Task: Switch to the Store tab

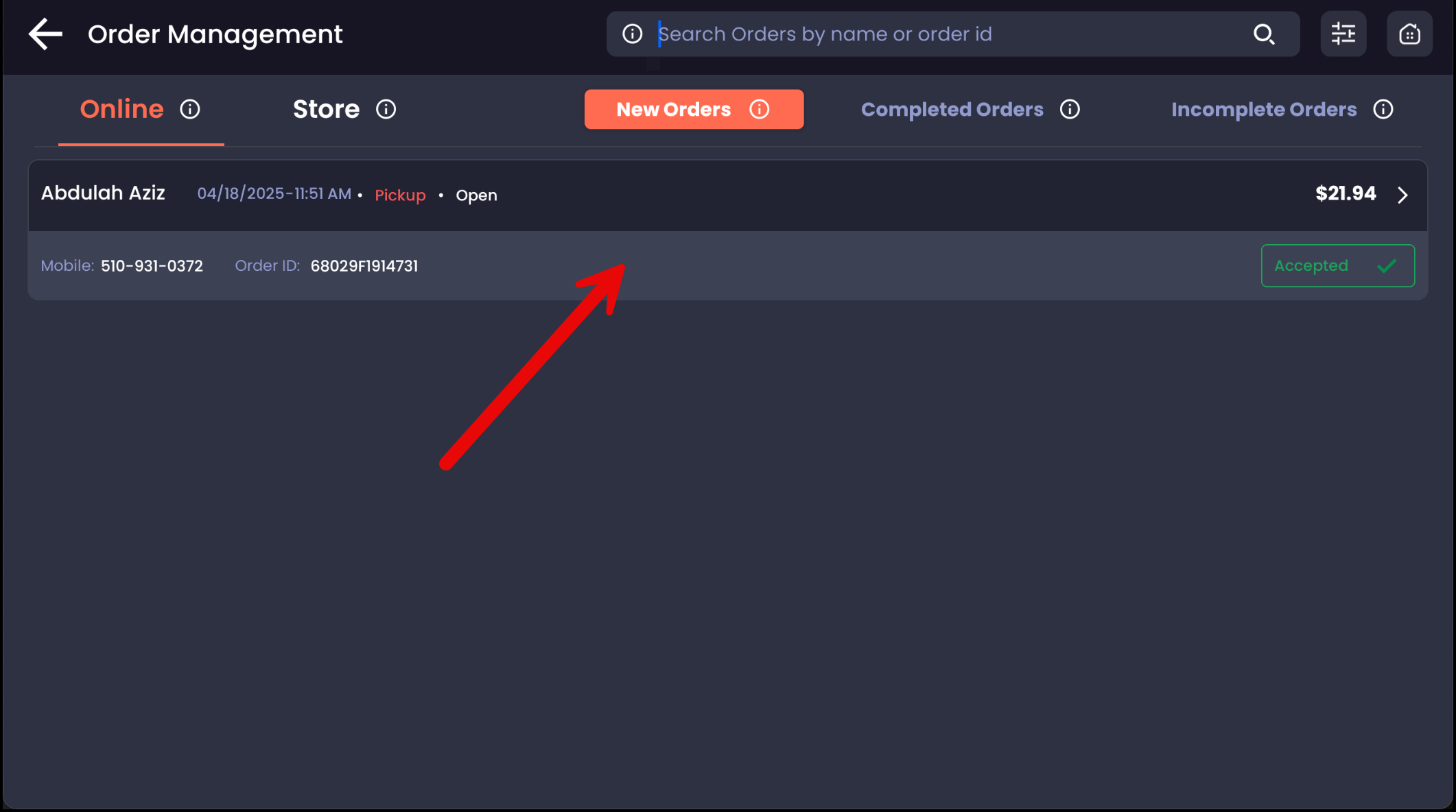Action: 326,110
